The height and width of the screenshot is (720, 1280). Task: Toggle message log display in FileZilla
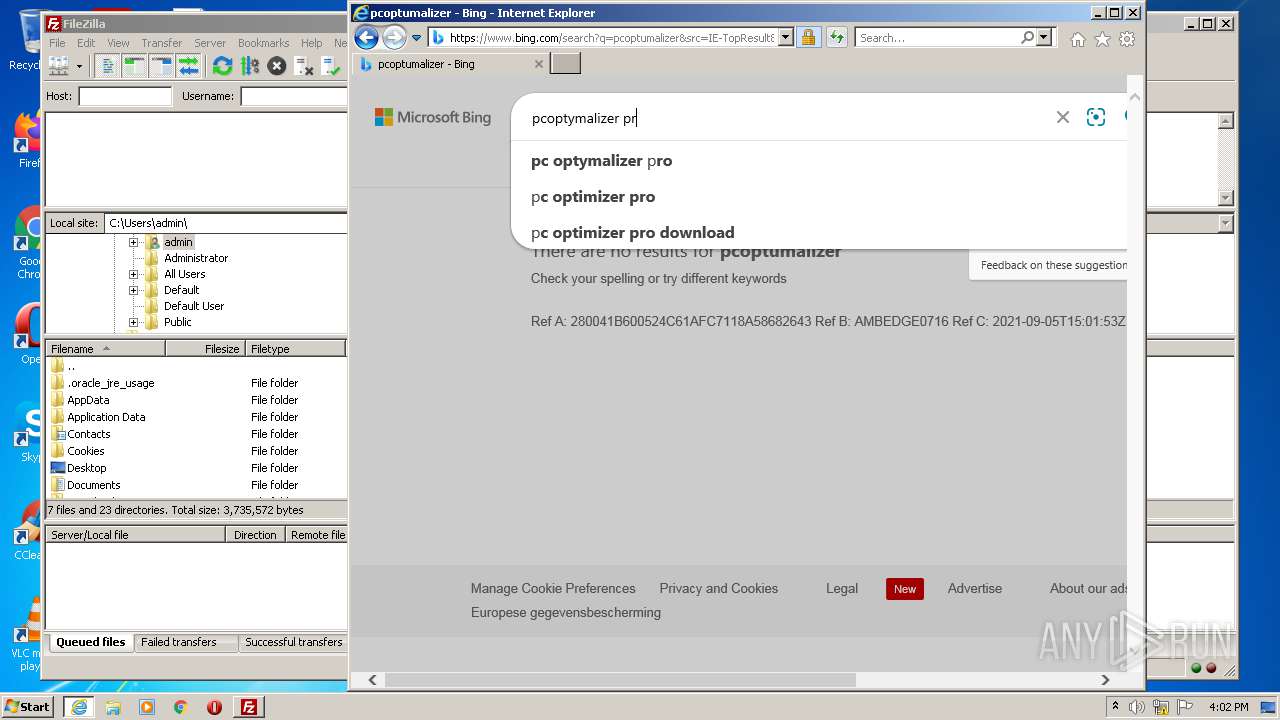pyautogui.click(x=108, y=66)
